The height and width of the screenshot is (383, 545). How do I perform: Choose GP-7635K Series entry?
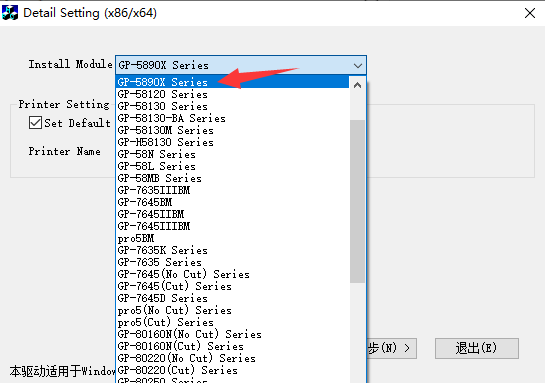(x=233, y=250)
